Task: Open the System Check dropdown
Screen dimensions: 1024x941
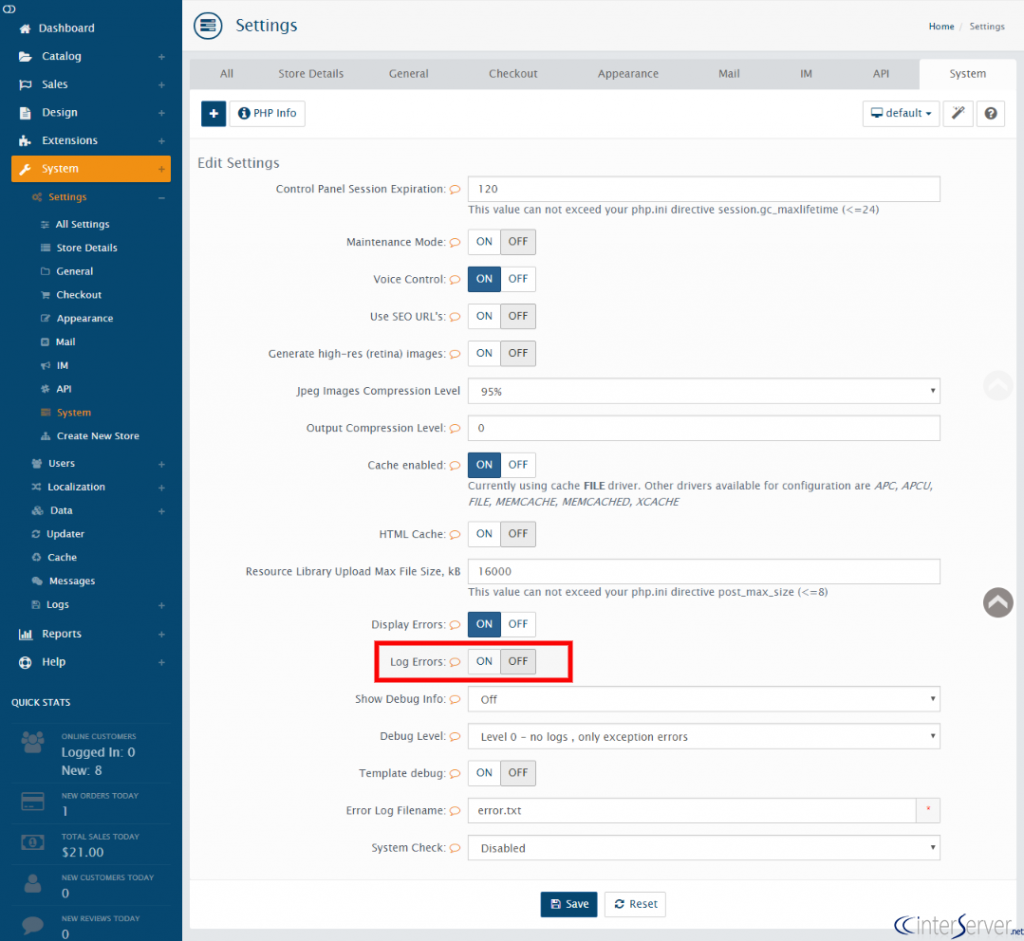Action: (x=703, y=848)
